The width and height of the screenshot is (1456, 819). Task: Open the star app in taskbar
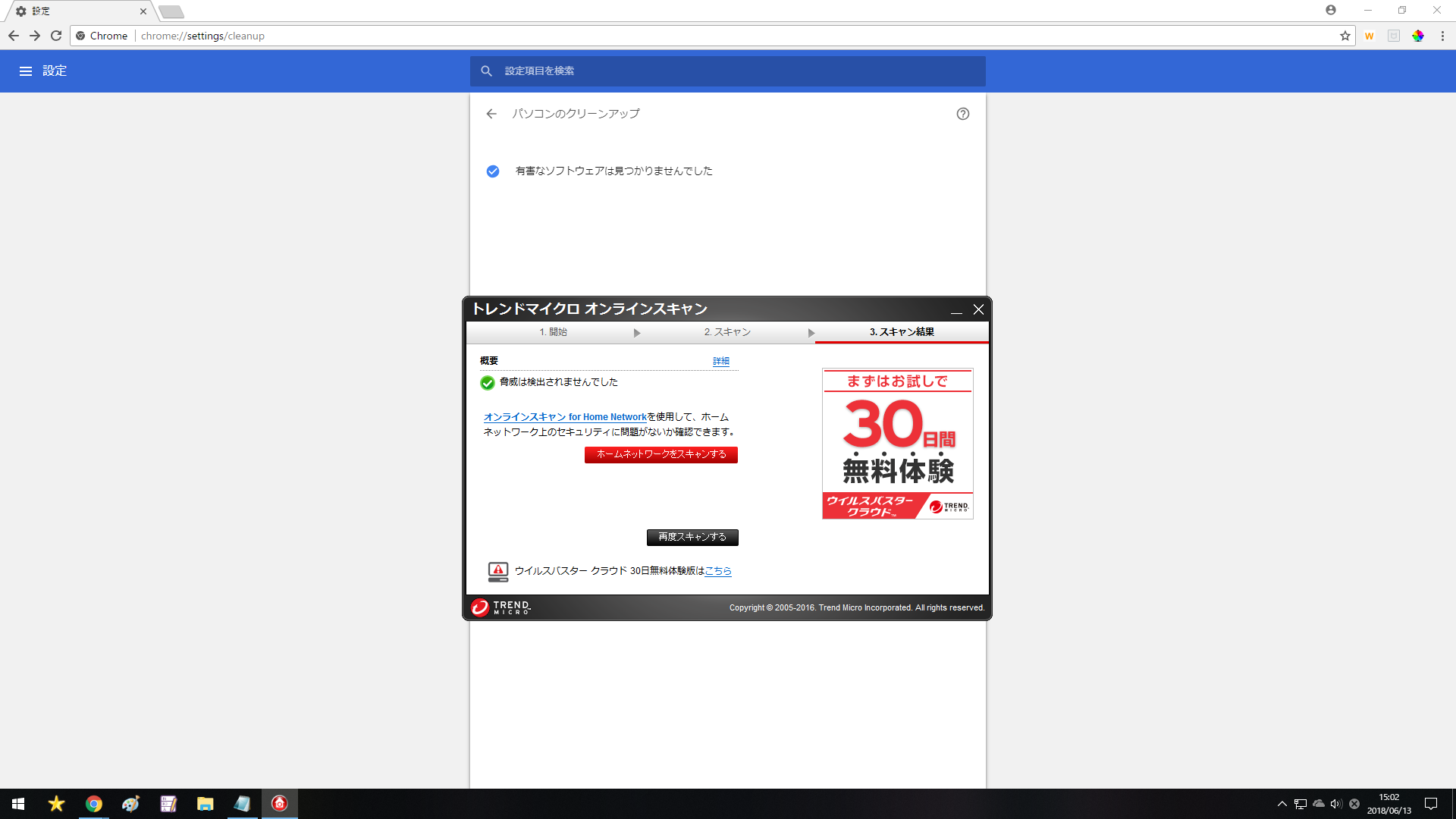(56, 804)
